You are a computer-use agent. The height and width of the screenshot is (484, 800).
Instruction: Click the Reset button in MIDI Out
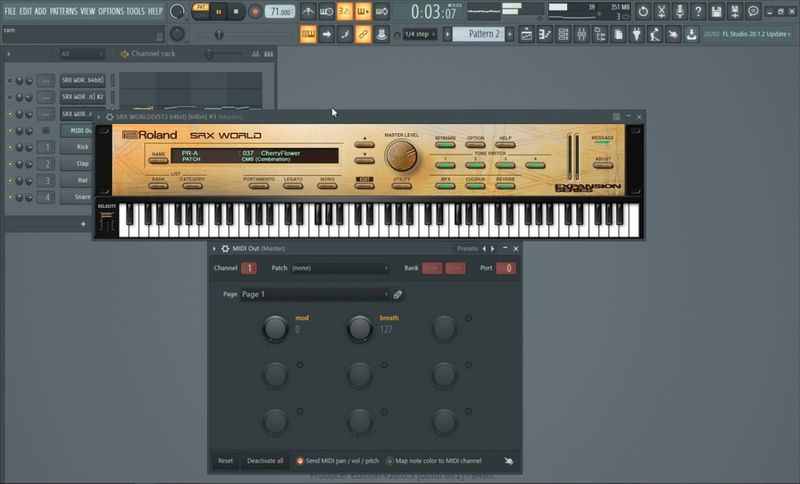pyautogui.click(x=226, y=461)
